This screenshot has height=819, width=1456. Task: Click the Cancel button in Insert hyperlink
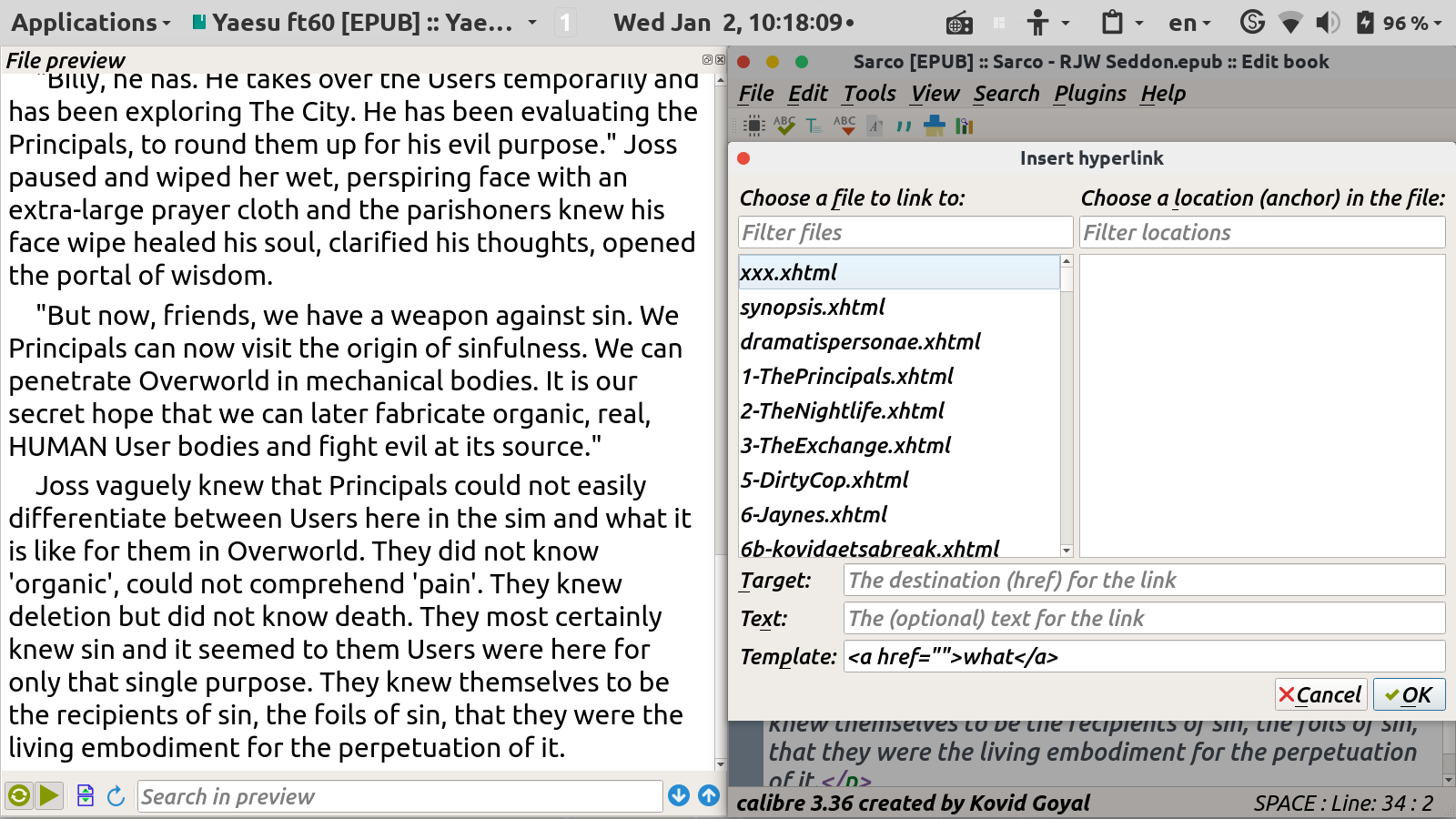1319,695
